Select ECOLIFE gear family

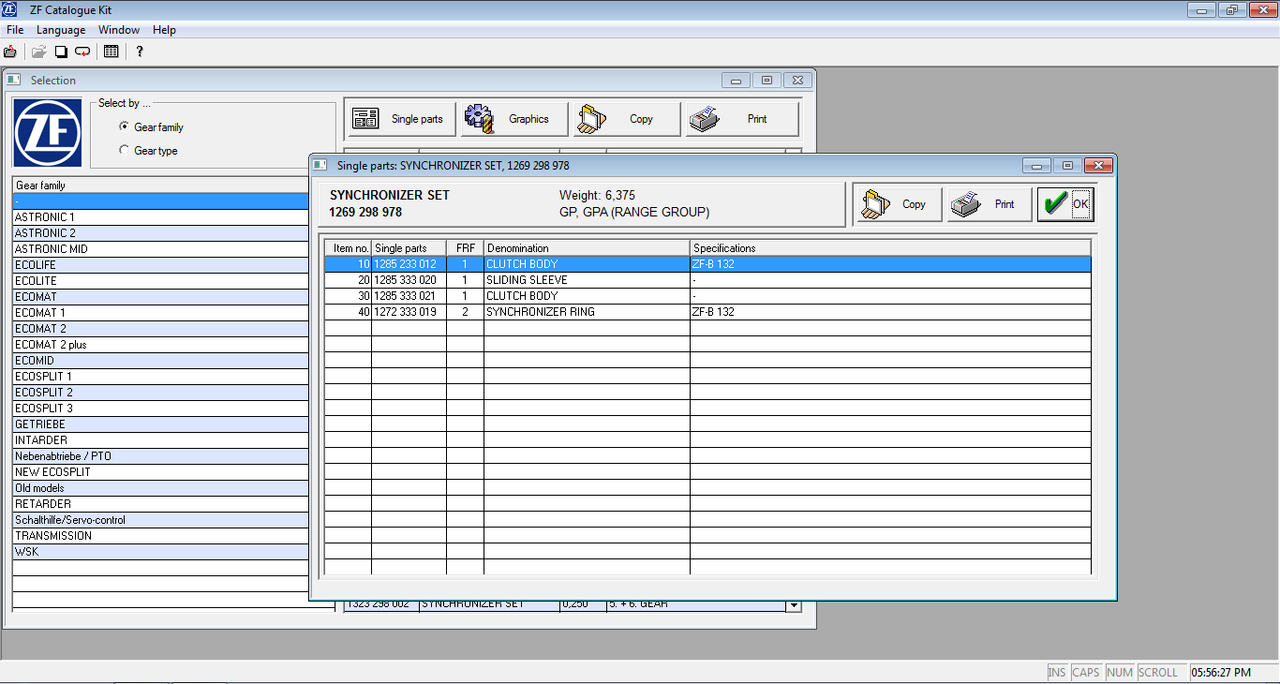click(x=160, y=265)
